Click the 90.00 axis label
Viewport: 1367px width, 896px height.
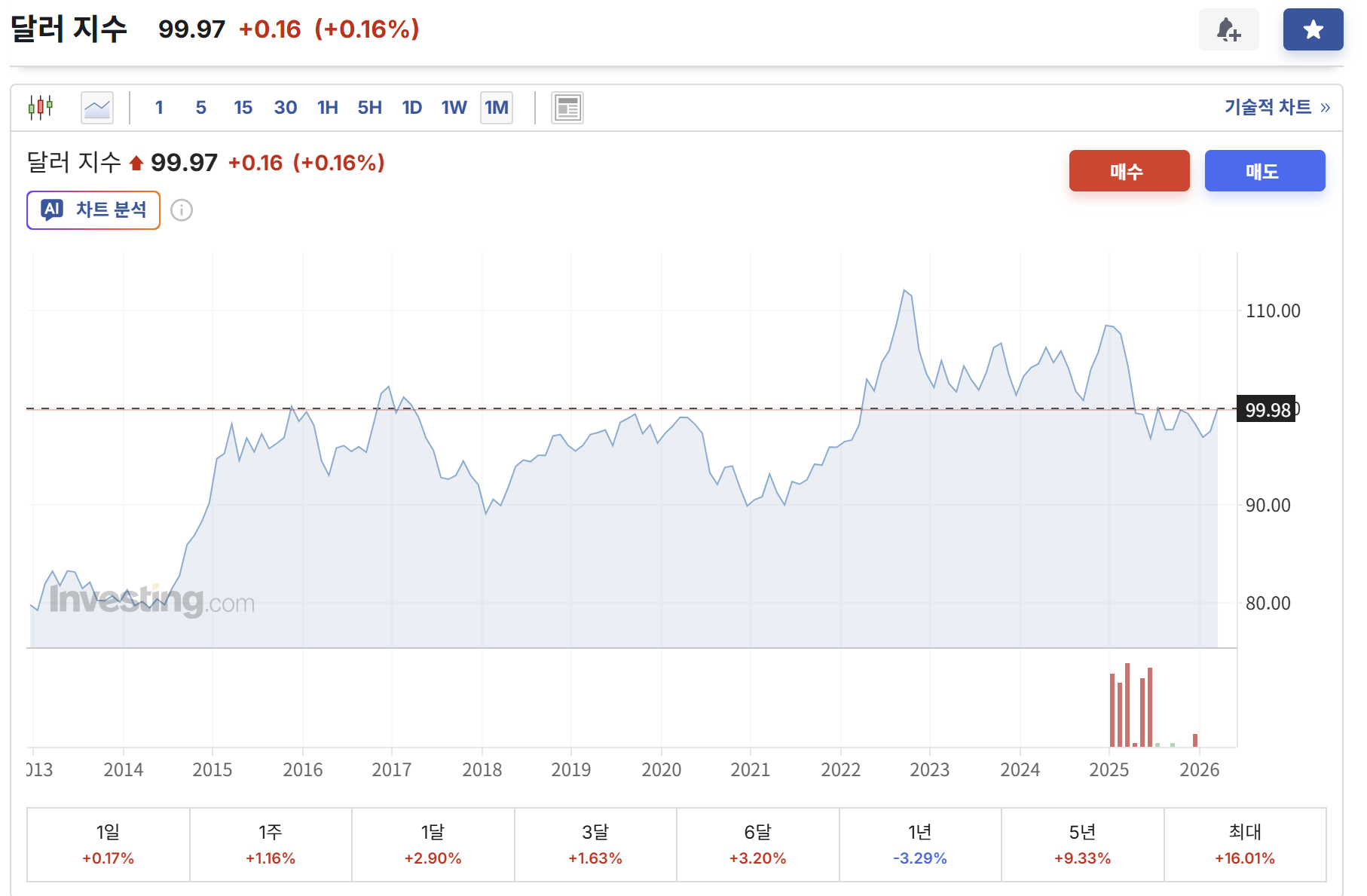point(1268,505)
